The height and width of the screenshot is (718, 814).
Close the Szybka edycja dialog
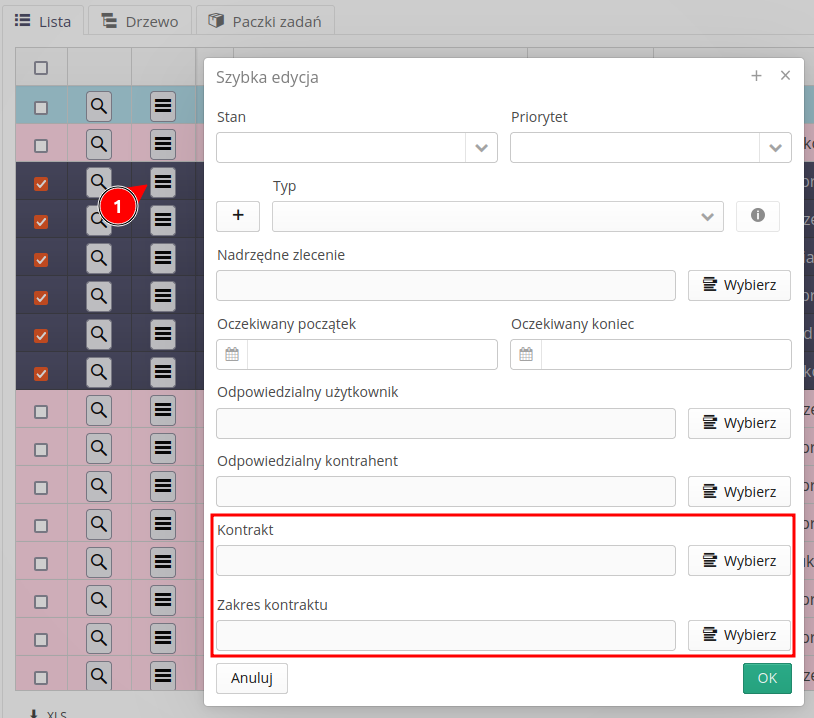[786, 76]
